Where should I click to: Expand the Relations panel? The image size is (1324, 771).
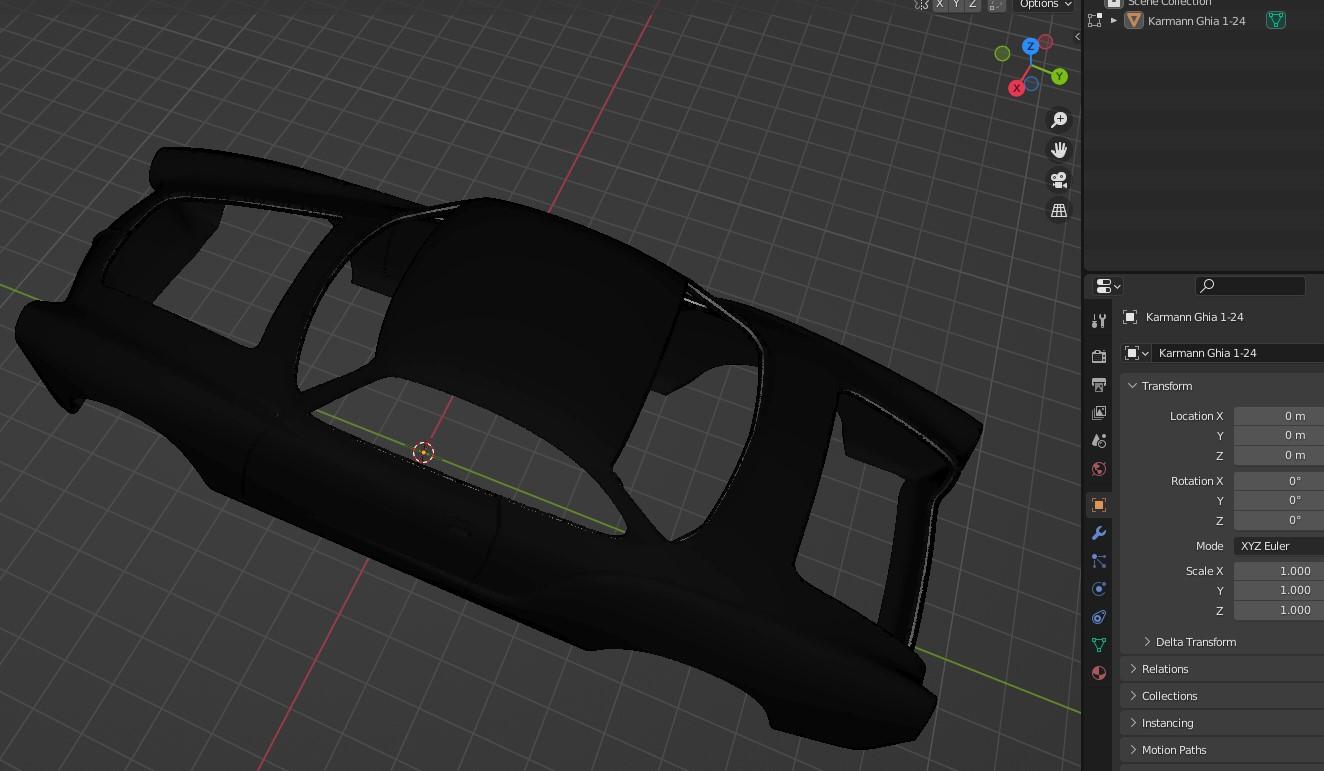1133,669
